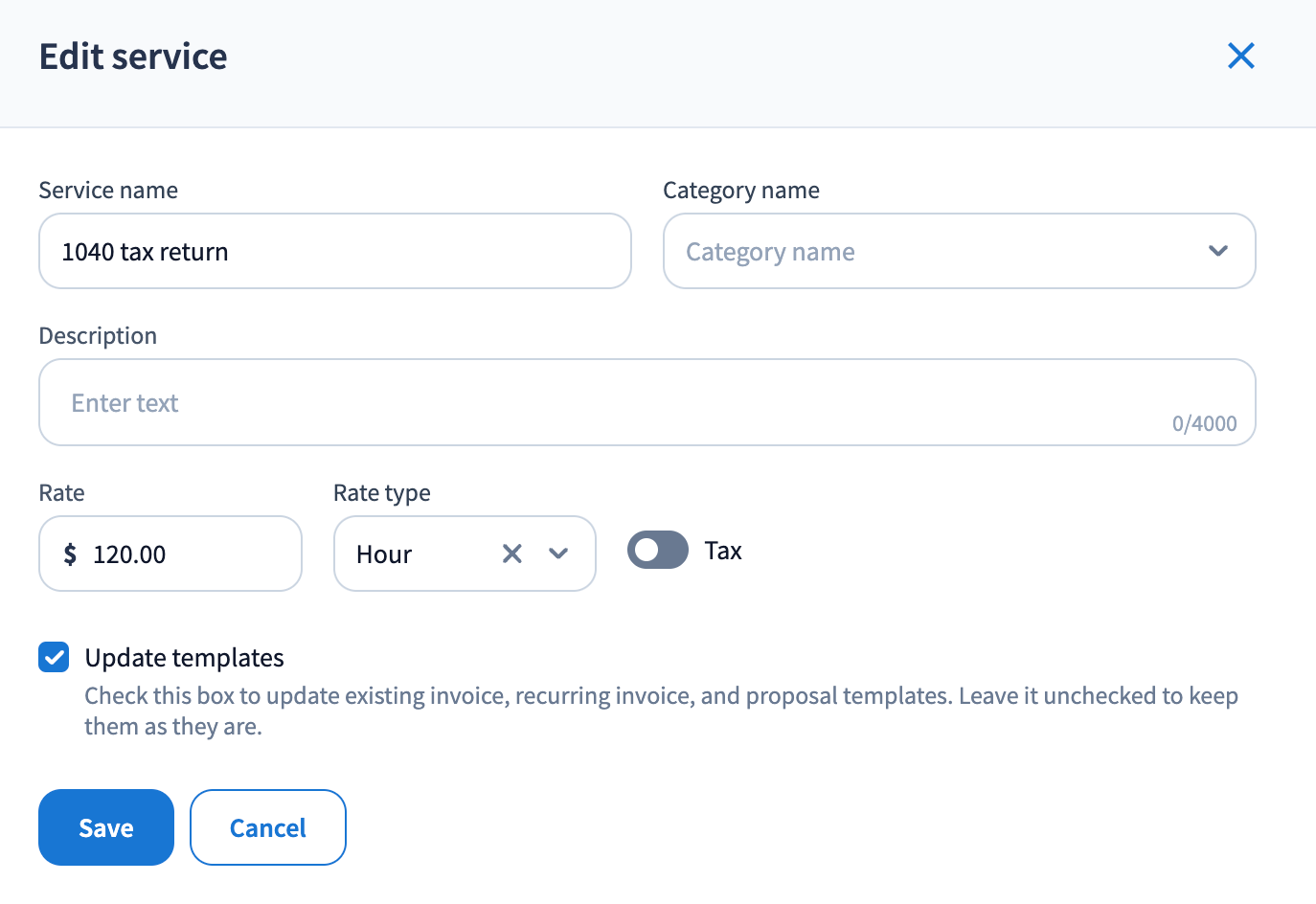This screenshot has width=1316, height=904.
Task: Close the Edit service dialog
Action: [x=1240, y=56]
